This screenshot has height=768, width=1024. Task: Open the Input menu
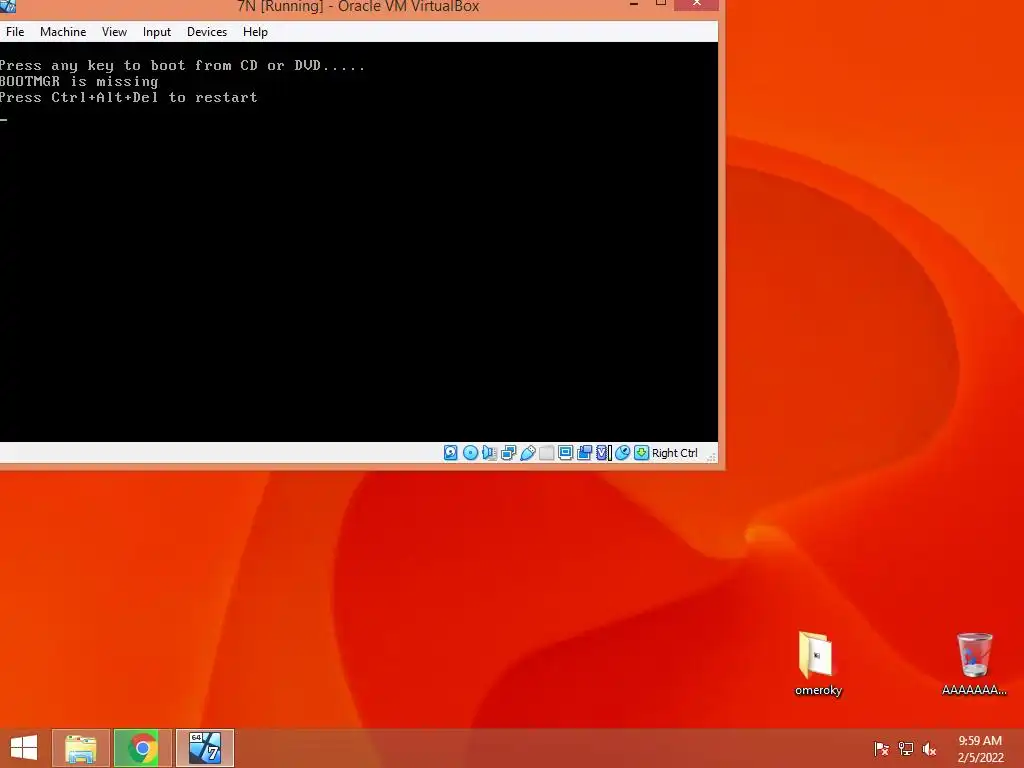click(157, 31)
